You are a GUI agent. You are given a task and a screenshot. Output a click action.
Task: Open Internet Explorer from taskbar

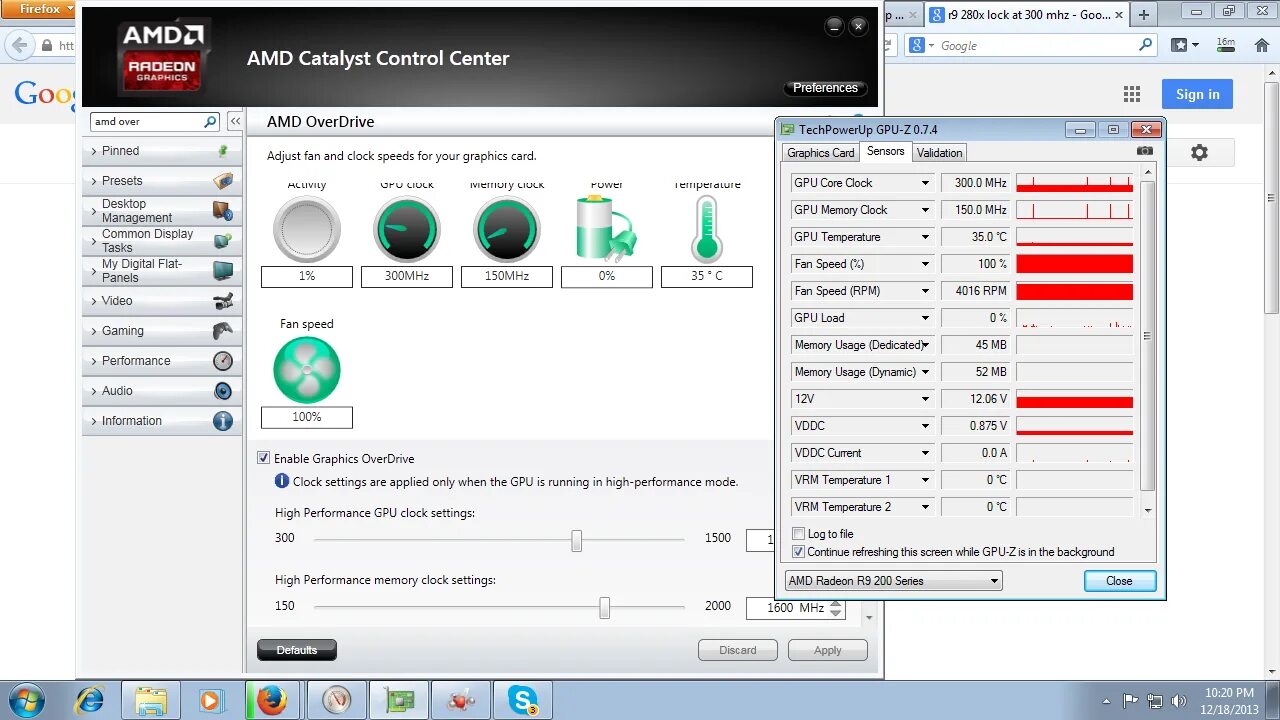[x=89, y=700]
